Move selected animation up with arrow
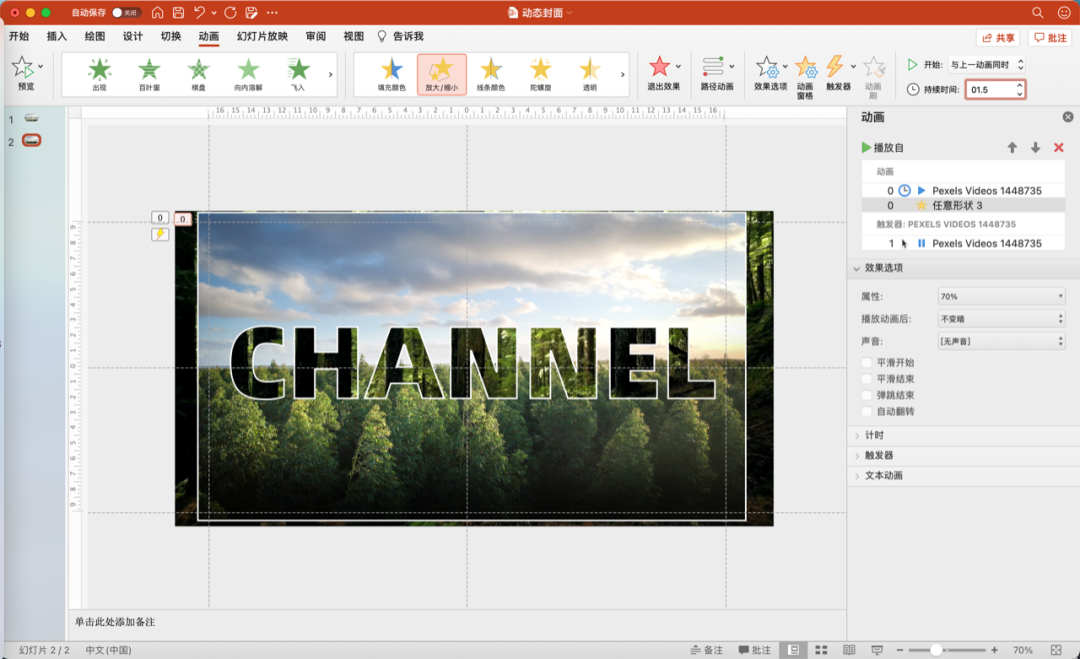 coord(1012,147)
